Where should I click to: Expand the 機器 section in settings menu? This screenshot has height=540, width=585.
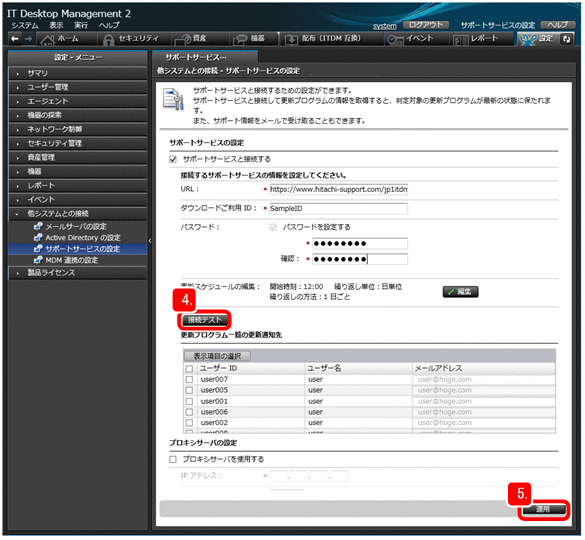point(78,172)
